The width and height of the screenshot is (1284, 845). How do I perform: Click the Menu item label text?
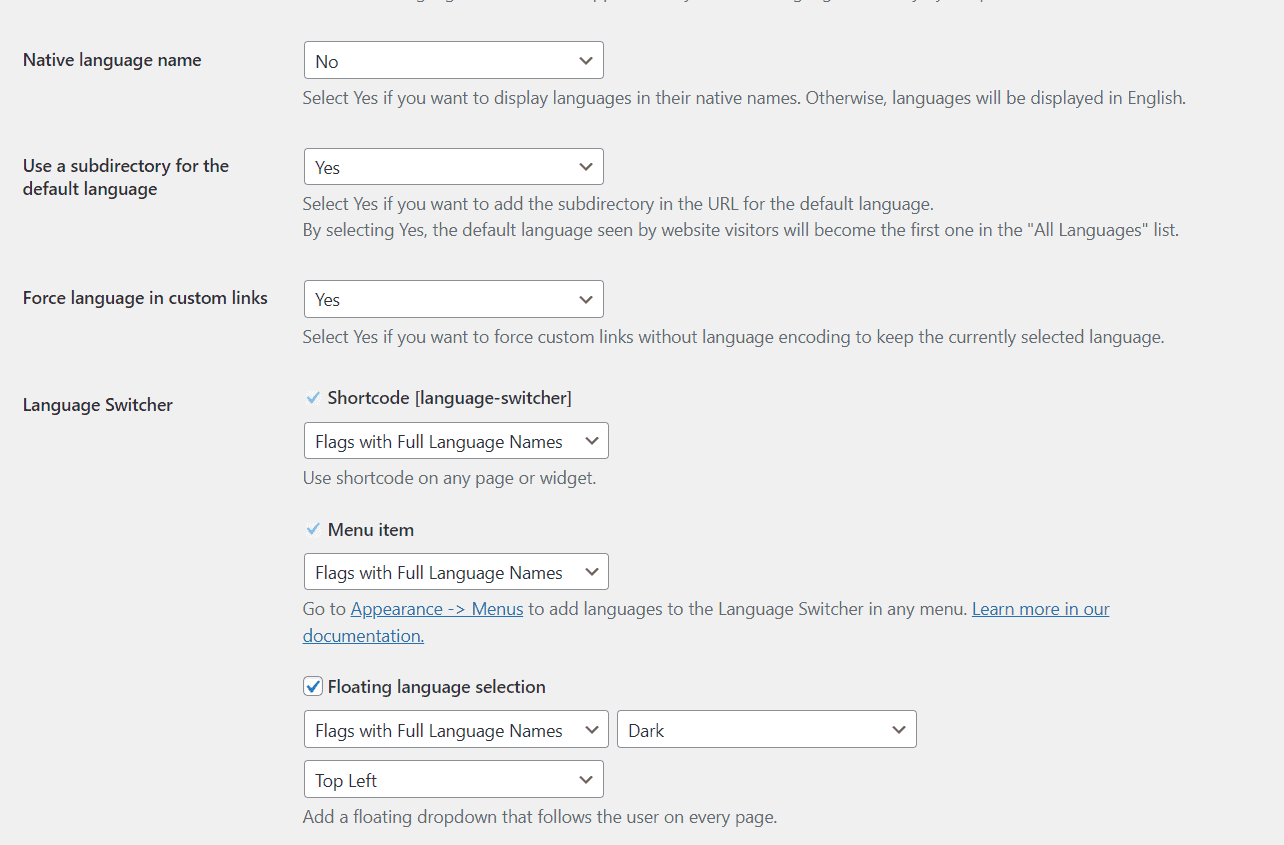(371, 530)
